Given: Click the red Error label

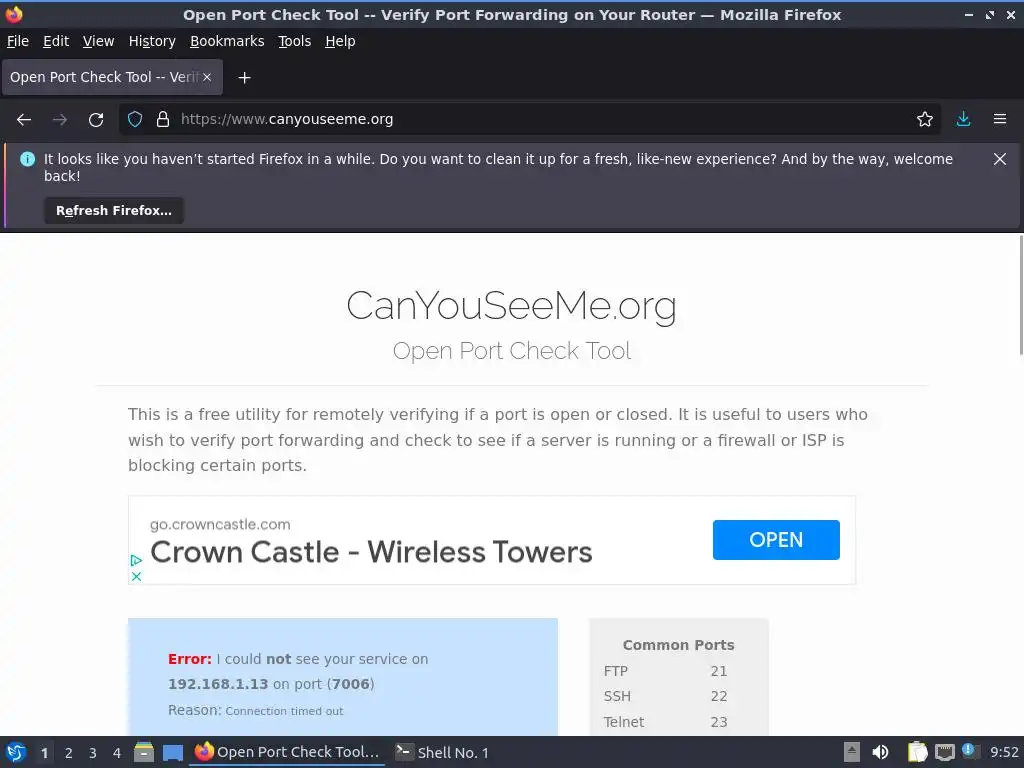Looking at the screenshot, I should tap(189, 659).
